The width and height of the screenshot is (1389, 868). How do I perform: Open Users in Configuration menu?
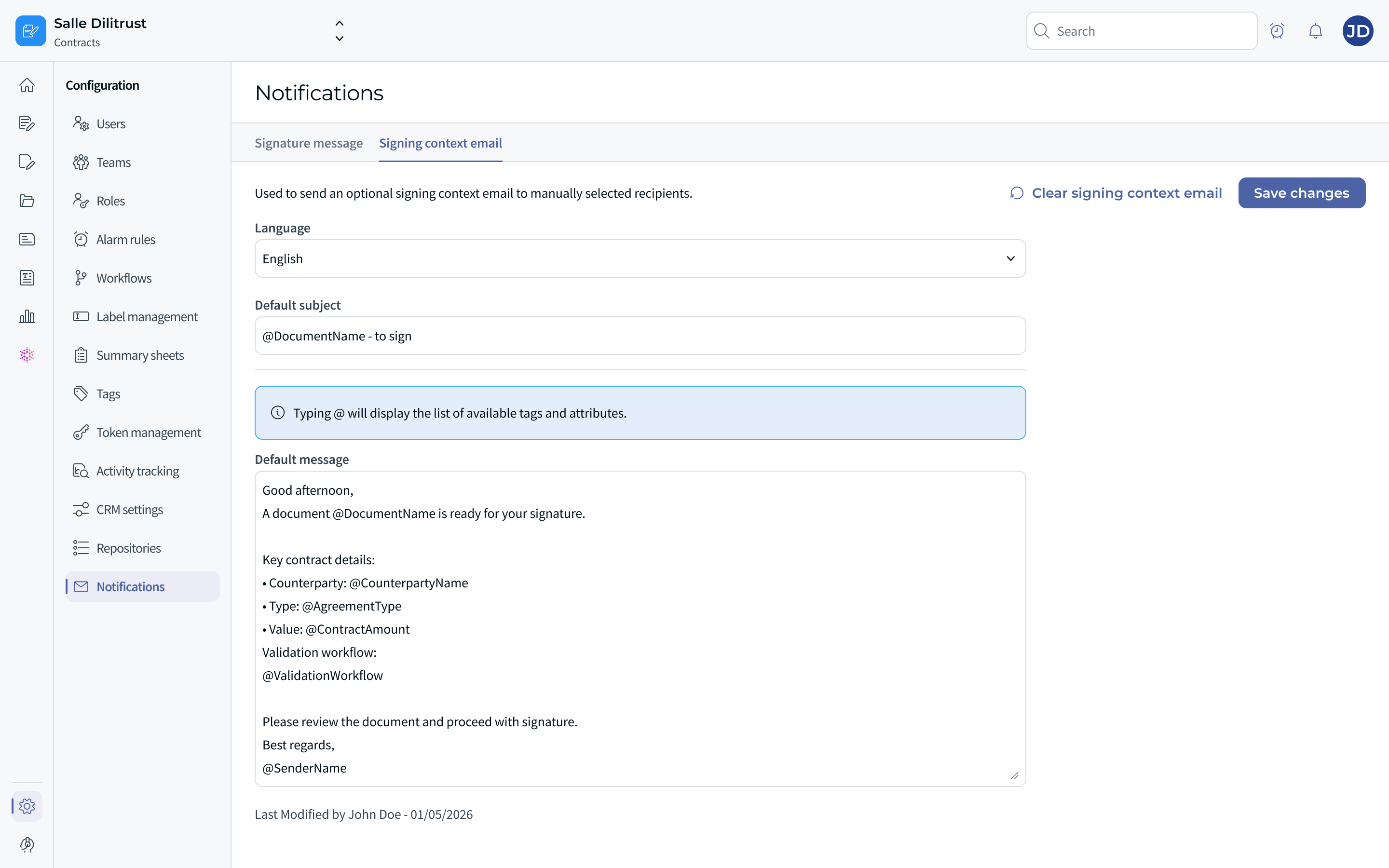click(142, 123)
